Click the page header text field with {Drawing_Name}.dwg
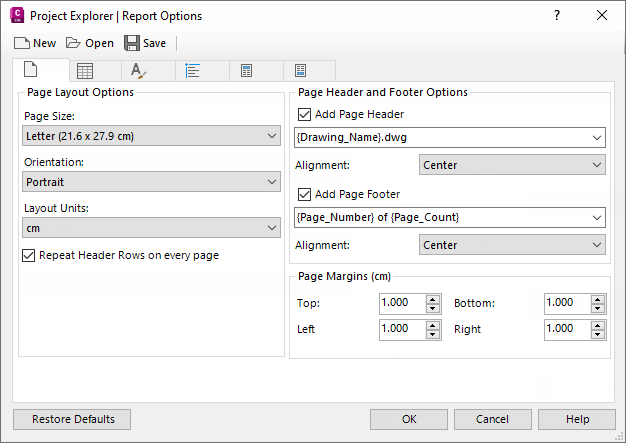Viewport: 626px width, 443px height. pos(442,137)
